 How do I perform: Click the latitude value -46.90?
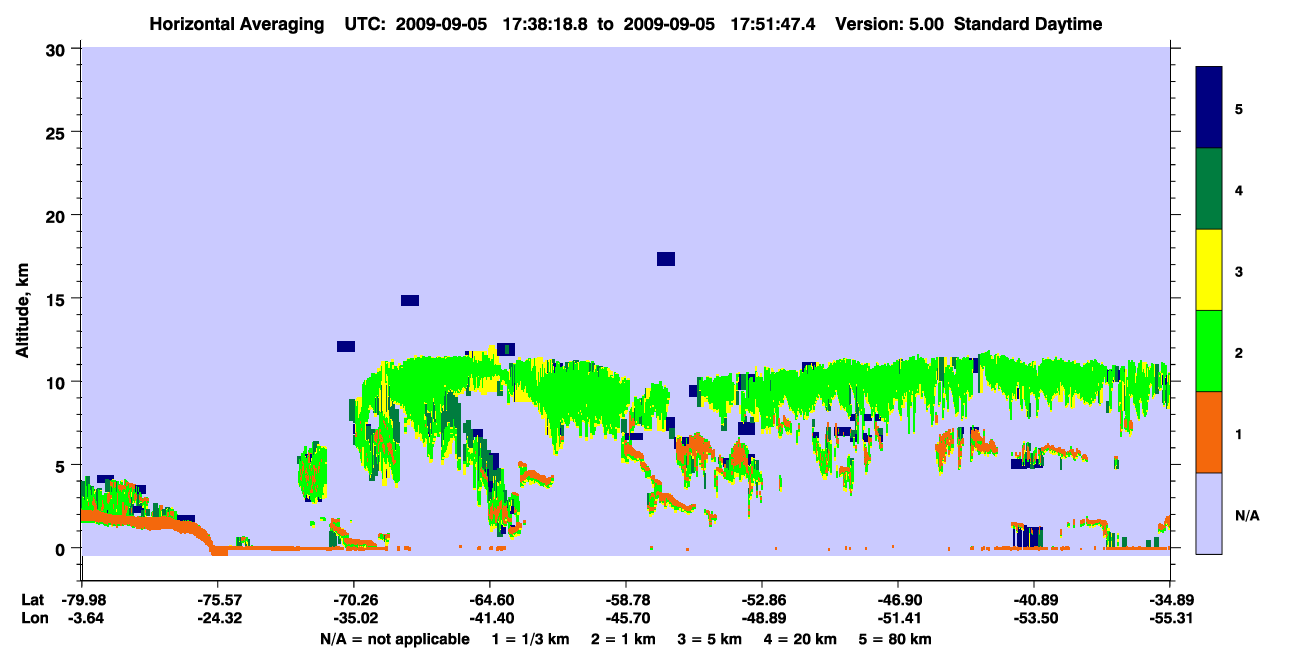(x=897, y=600)
